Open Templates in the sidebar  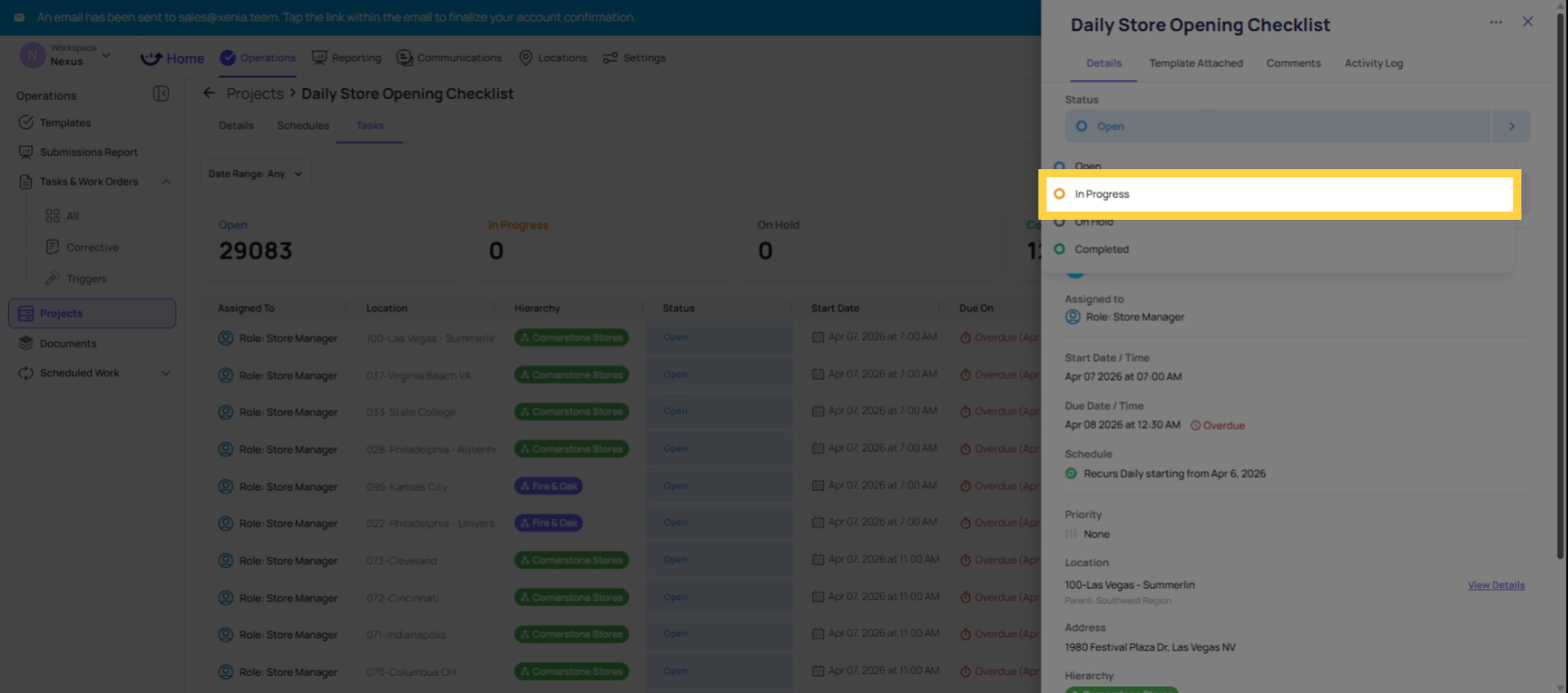click(65, 123)
